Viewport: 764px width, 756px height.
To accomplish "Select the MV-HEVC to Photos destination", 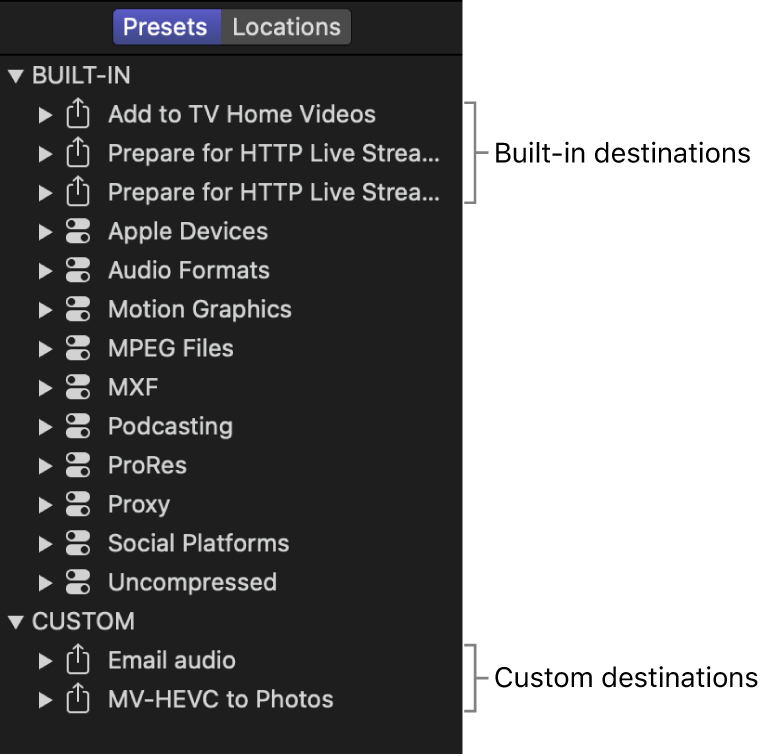I will 220,699.
